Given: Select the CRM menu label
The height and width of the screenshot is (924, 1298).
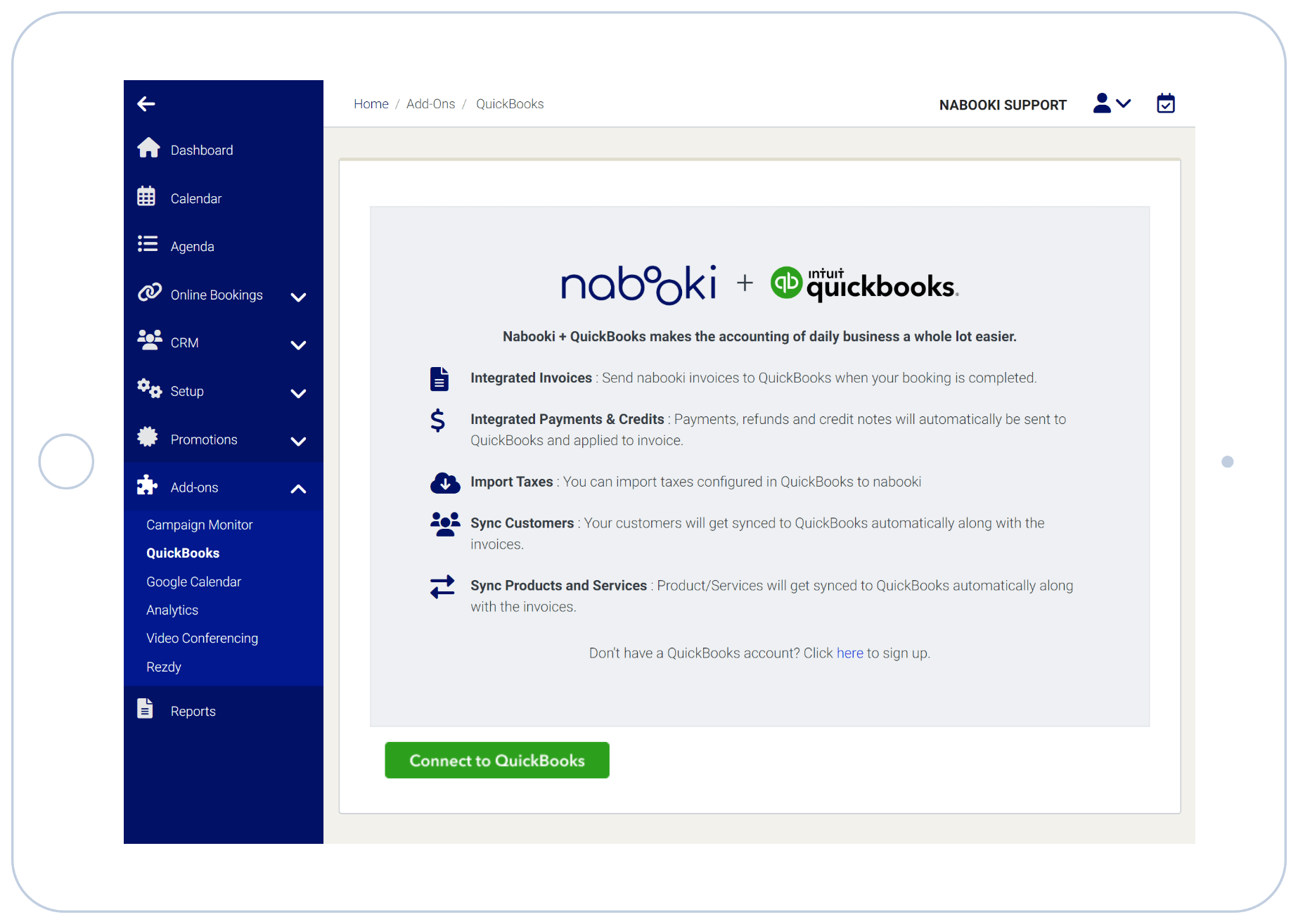Looking at the screenshot, I should (x=185, y=343).
